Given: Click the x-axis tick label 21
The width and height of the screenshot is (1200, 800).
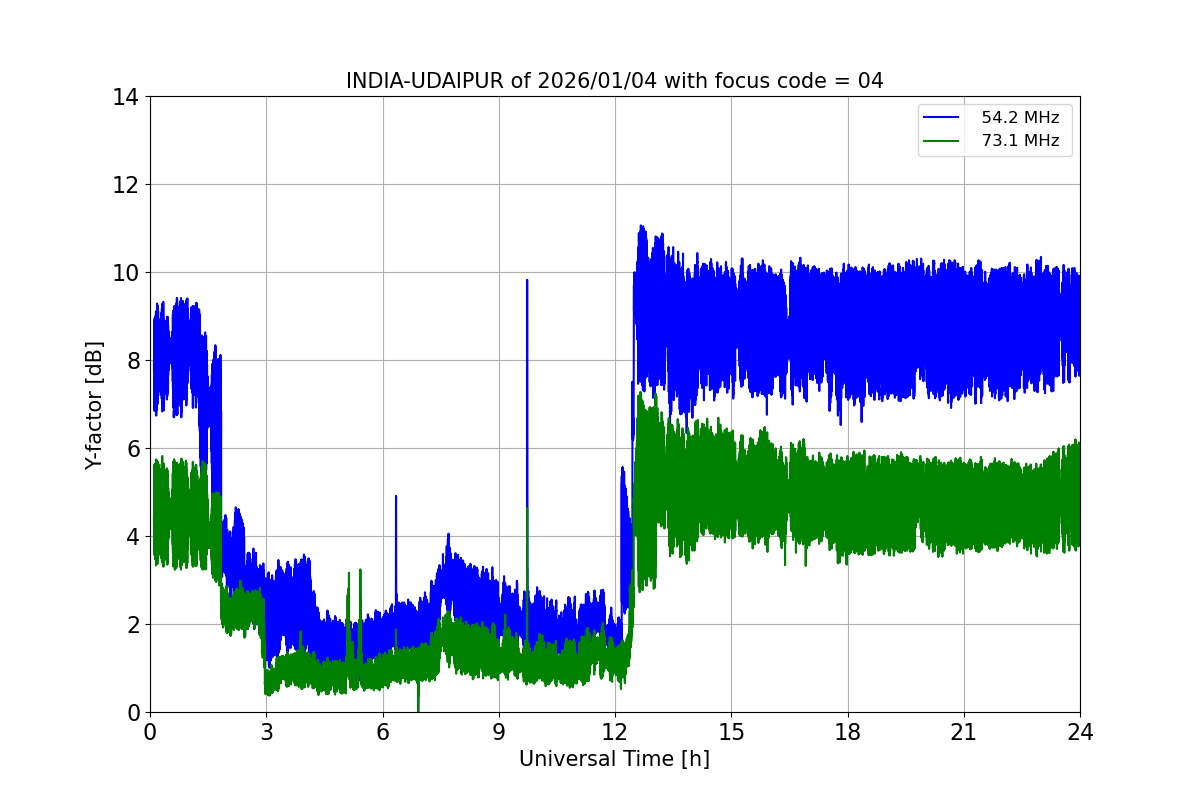Looking at the screenshot, I should [964, 732].
